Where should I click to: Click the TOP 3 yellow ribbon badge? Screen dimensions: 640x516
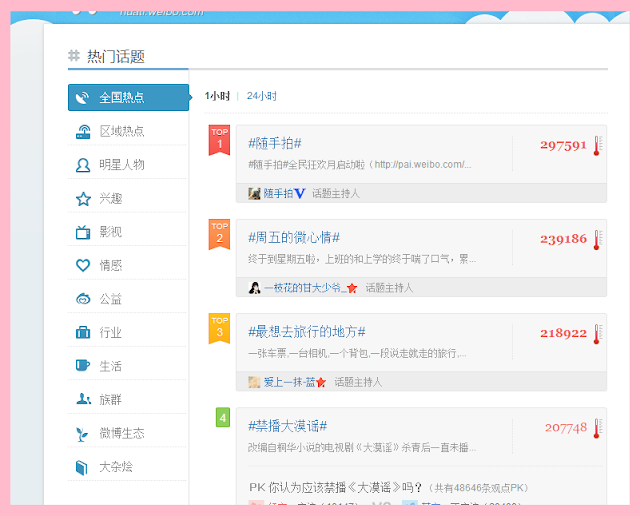tap(219, 329)
